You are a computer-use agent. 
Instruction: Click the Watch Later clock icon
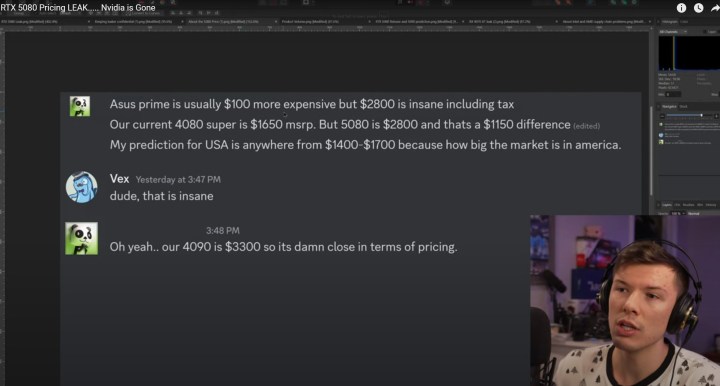698,8
